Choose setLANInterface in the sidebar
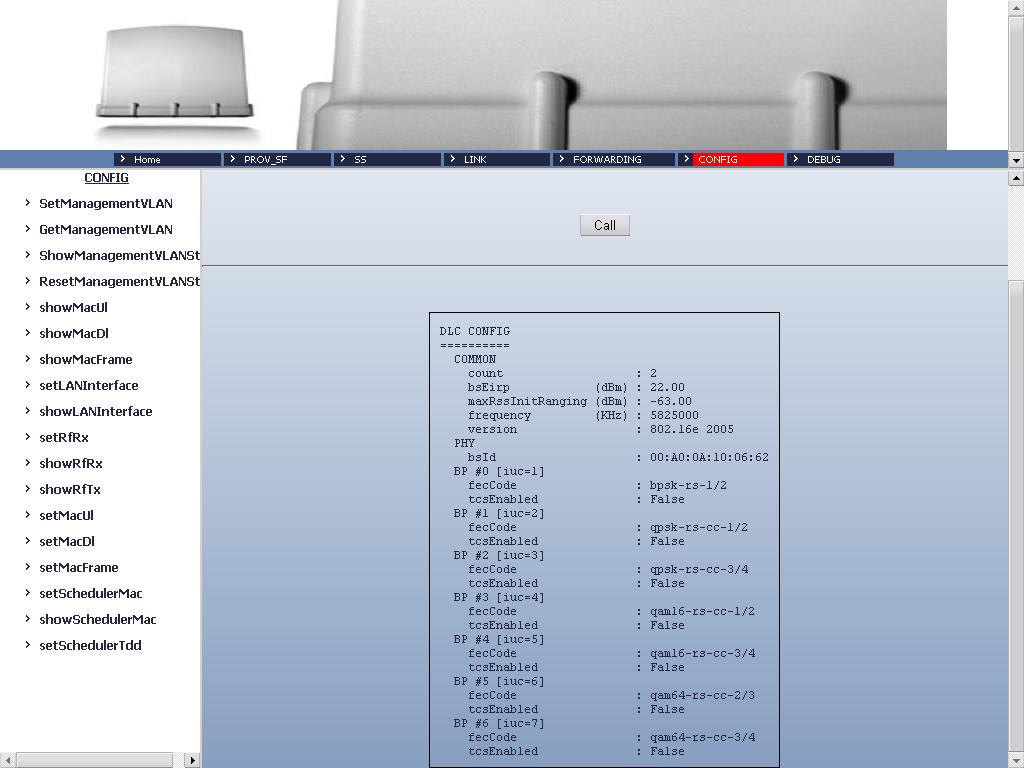 click(89, 385)
